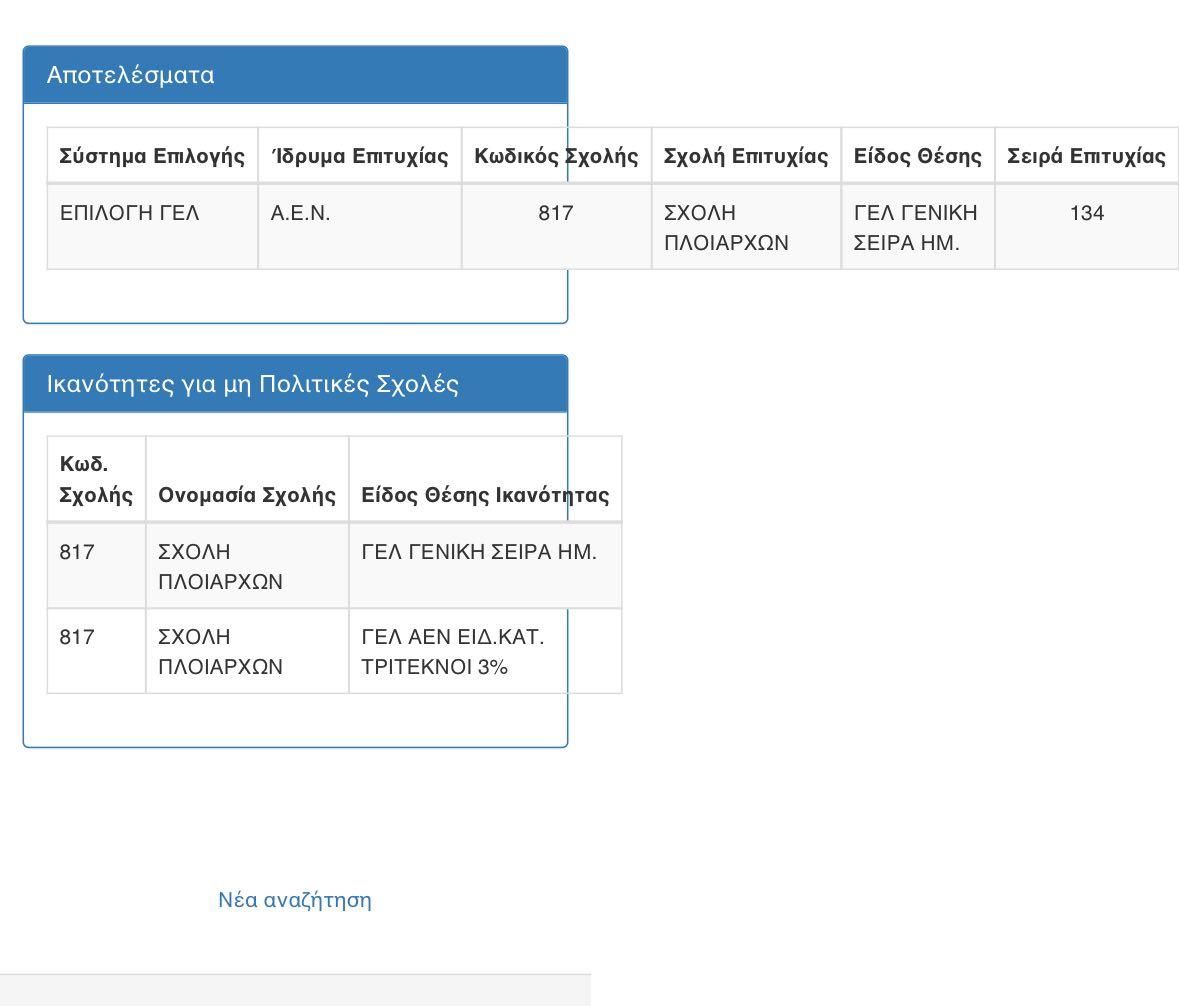Select the 'Είδος Θέσης' header in results table
The image size is (1179, 1006).
click(917, 156)
